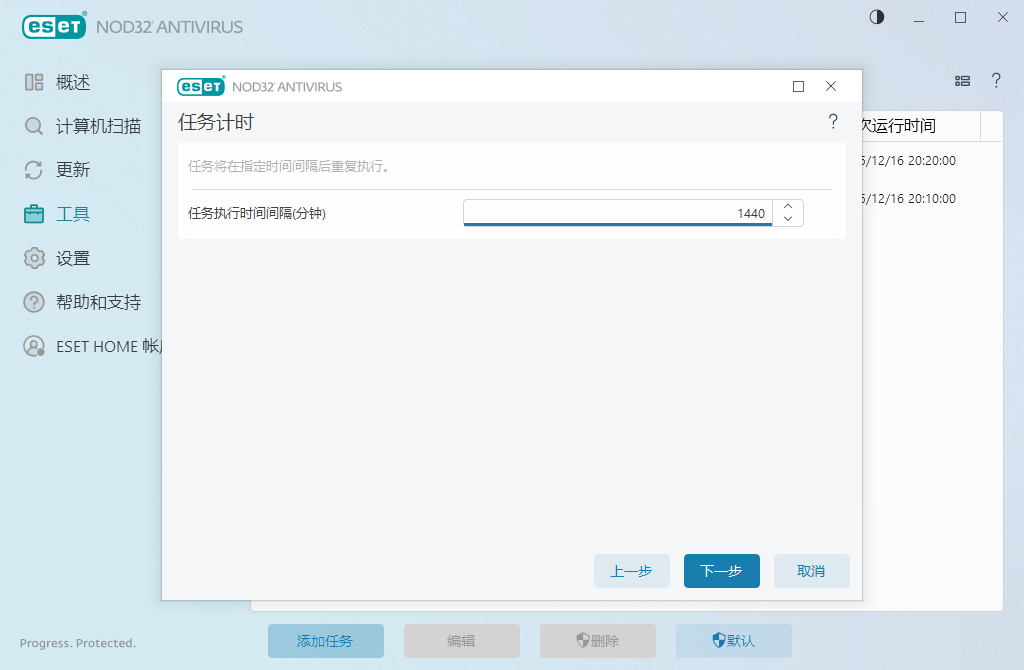
Task: Click the 概述 overview sidebar icon
Action: click(x=34, y=82)
